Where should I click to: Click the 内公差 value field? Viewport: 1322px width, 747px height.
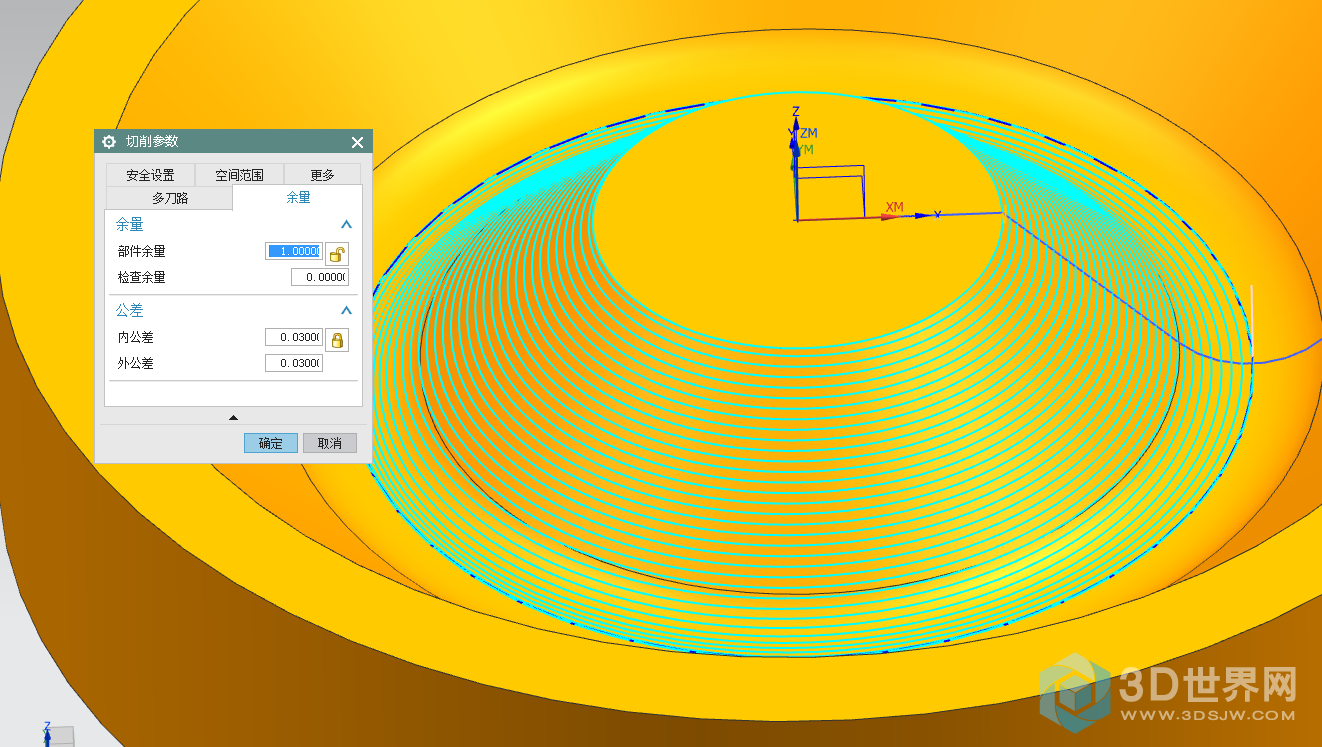click(293, 338)
